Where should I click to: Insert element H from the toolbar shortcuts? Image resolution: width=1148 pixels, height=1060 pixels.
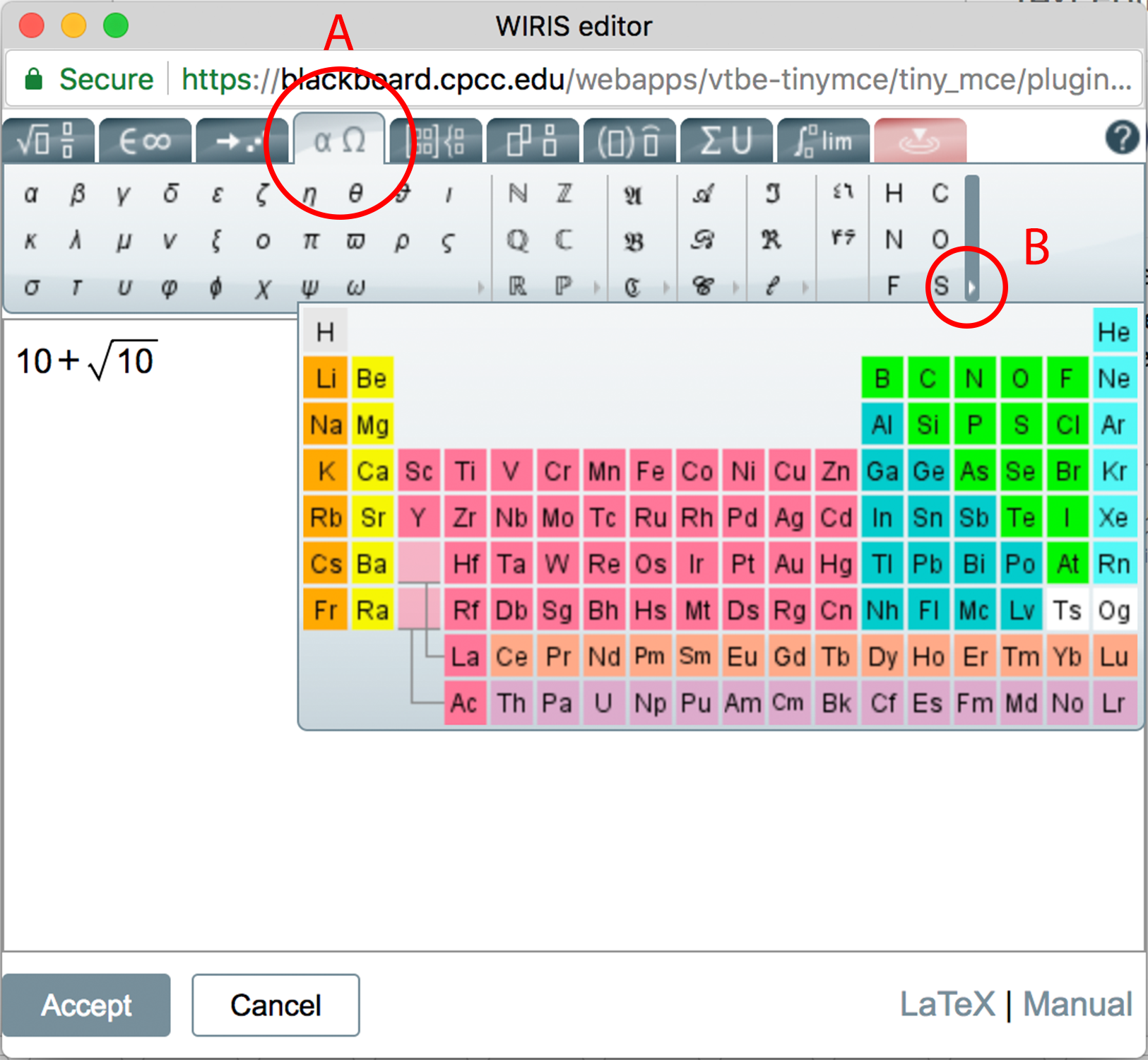(894, 194)
